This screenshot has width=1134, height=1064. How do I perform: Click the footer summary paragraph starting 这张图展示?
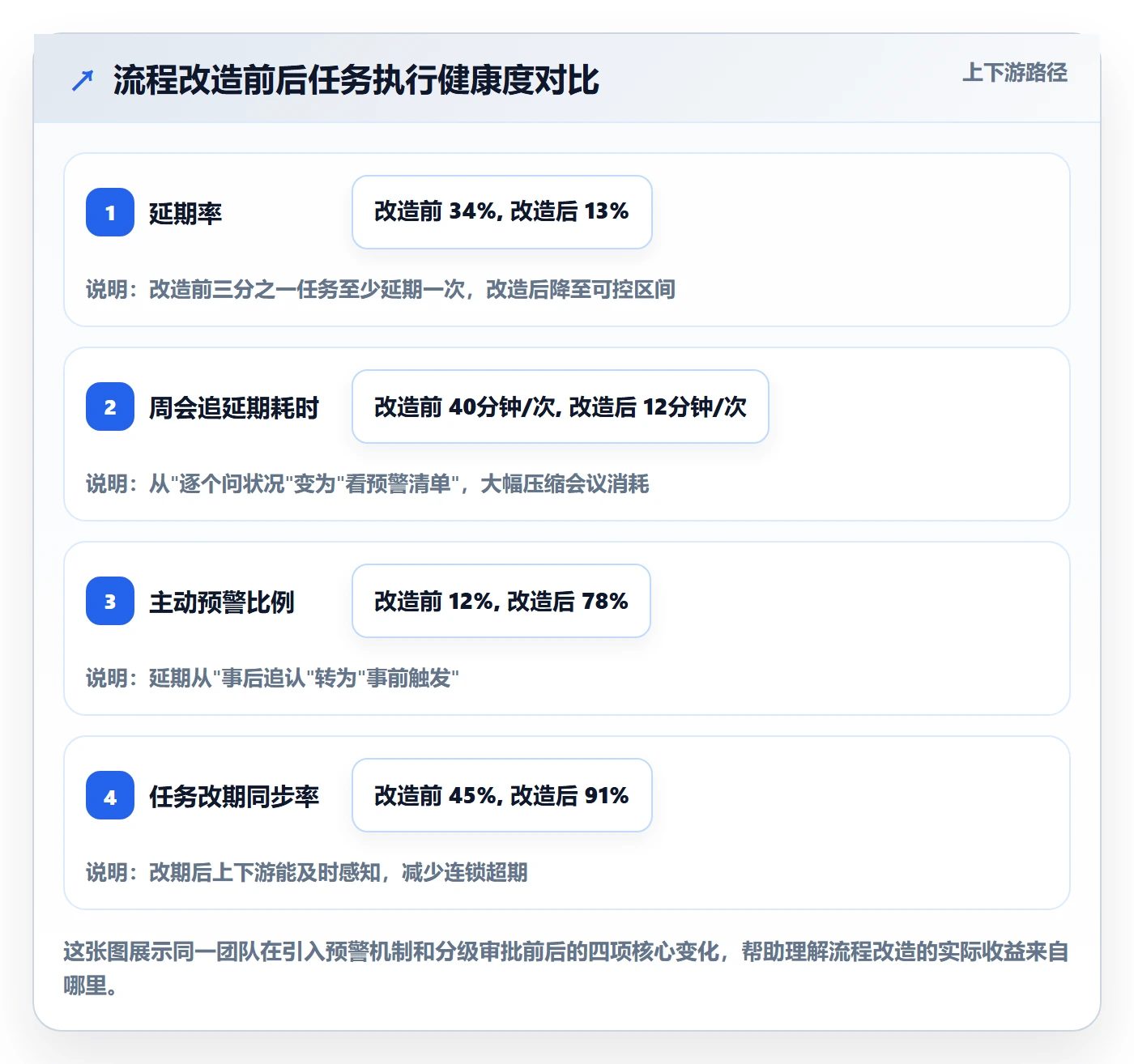[x=566, y=968]
